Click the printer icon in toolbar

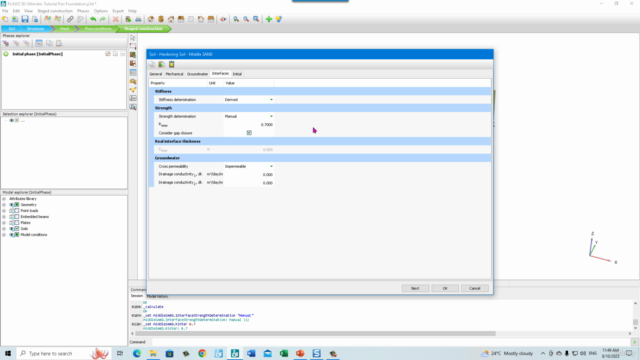pos(138,19)
